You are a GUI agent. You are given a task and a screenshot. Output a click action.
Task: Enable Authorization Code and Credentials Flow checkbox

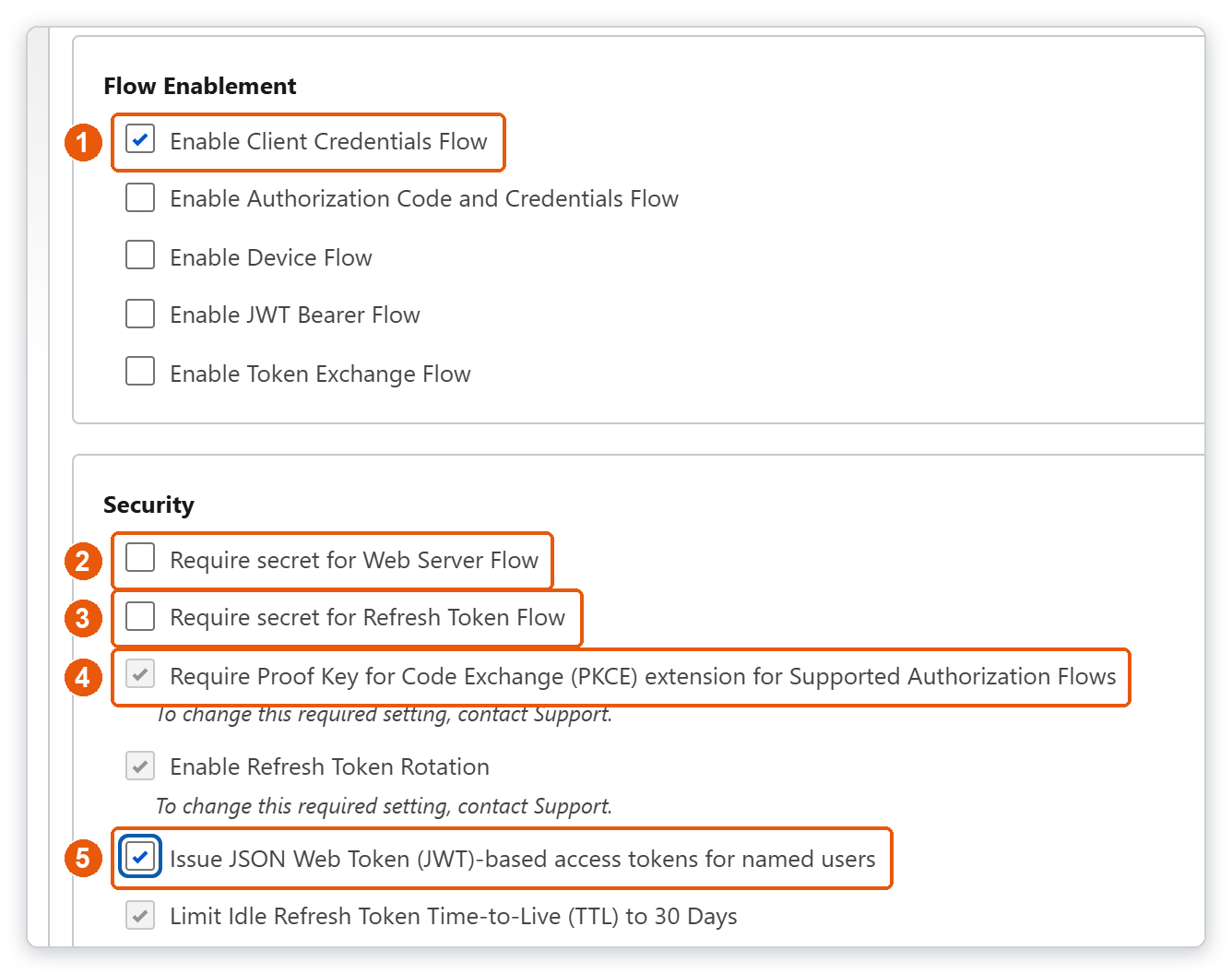(x=140, y=197)
